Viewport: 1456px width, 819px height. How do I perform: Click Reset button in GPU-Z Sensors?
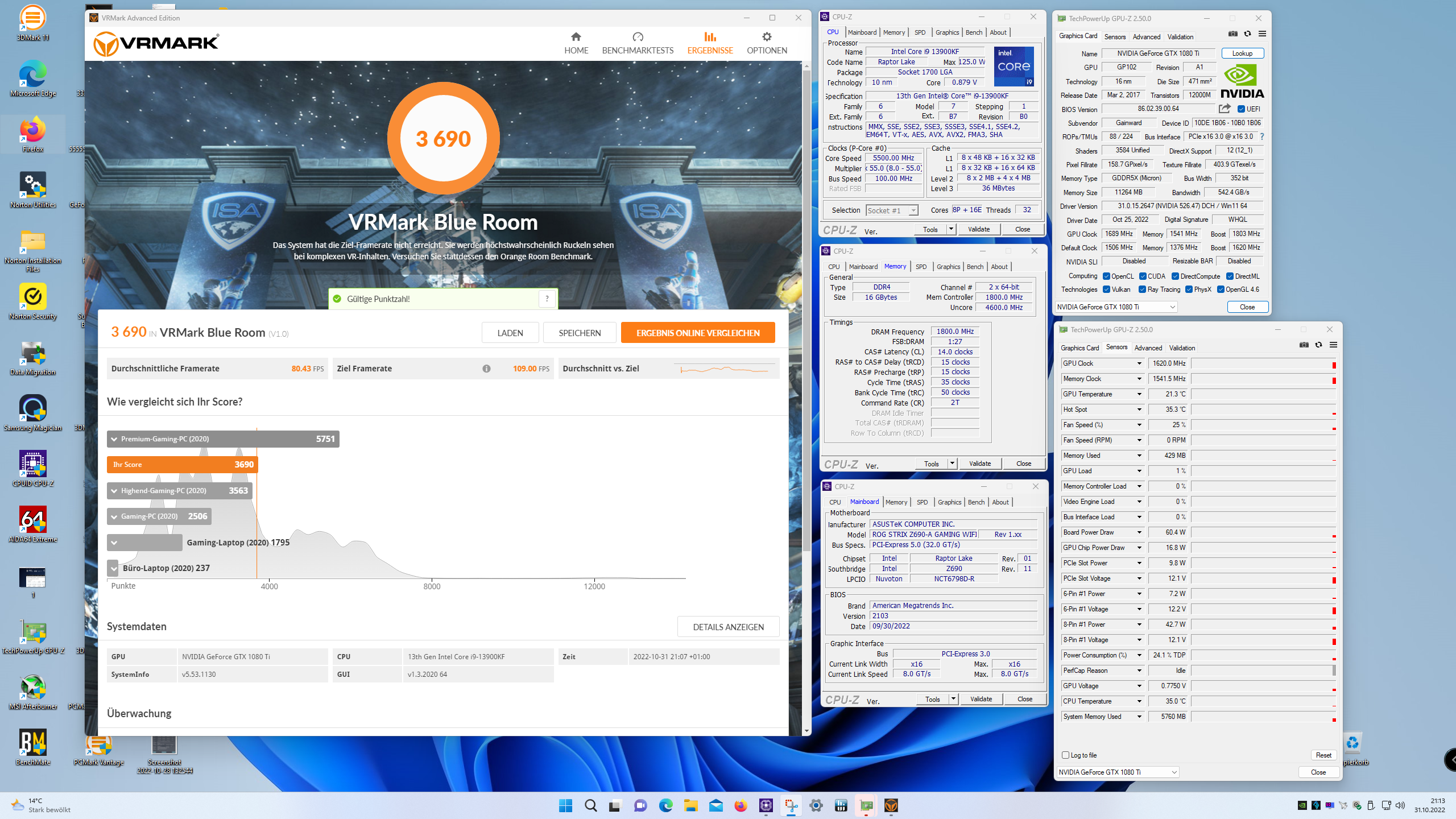pos(1323,755)
